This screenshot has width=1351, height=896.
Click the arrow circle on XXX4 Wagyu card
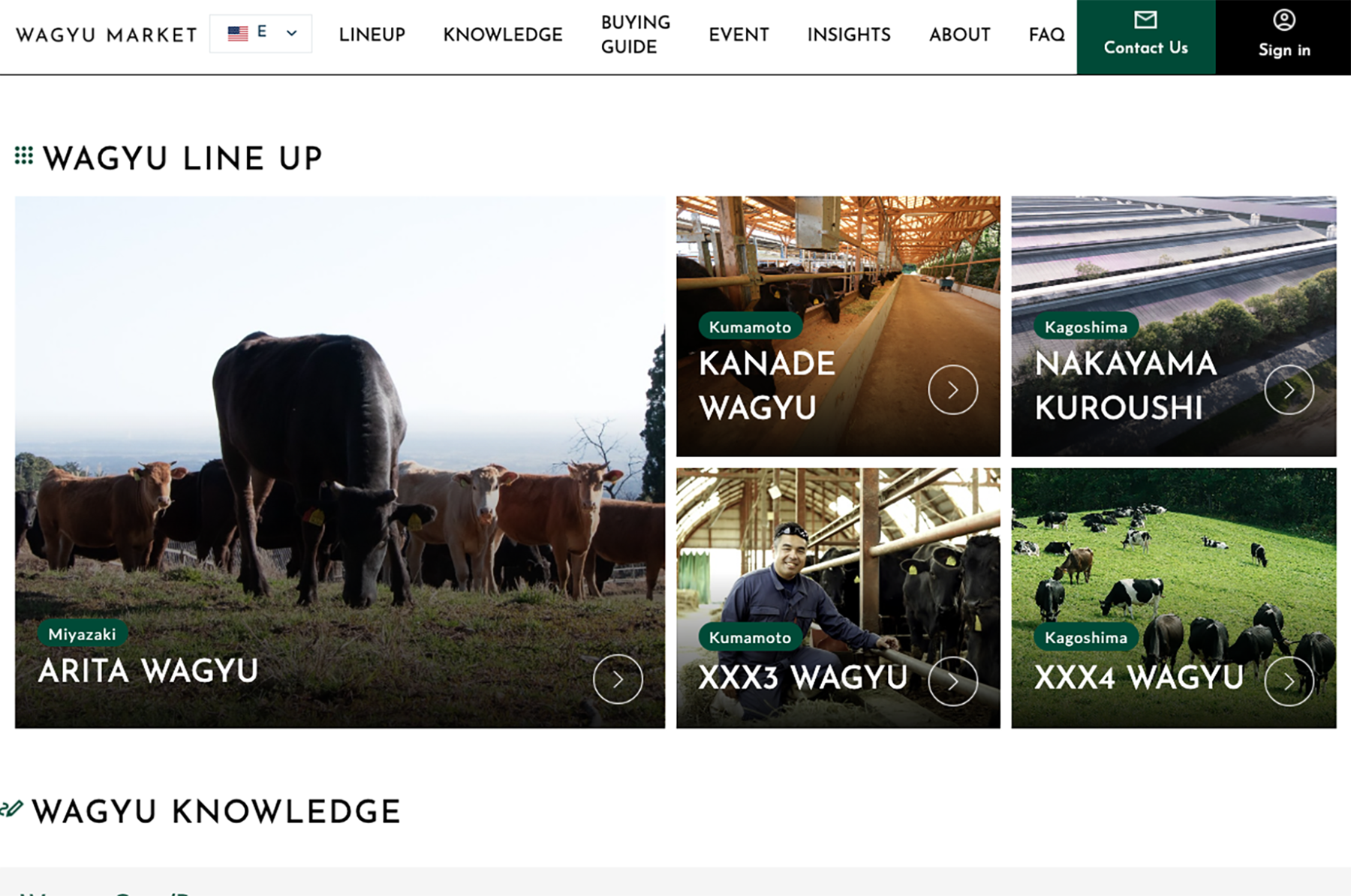click(1289, 681)
